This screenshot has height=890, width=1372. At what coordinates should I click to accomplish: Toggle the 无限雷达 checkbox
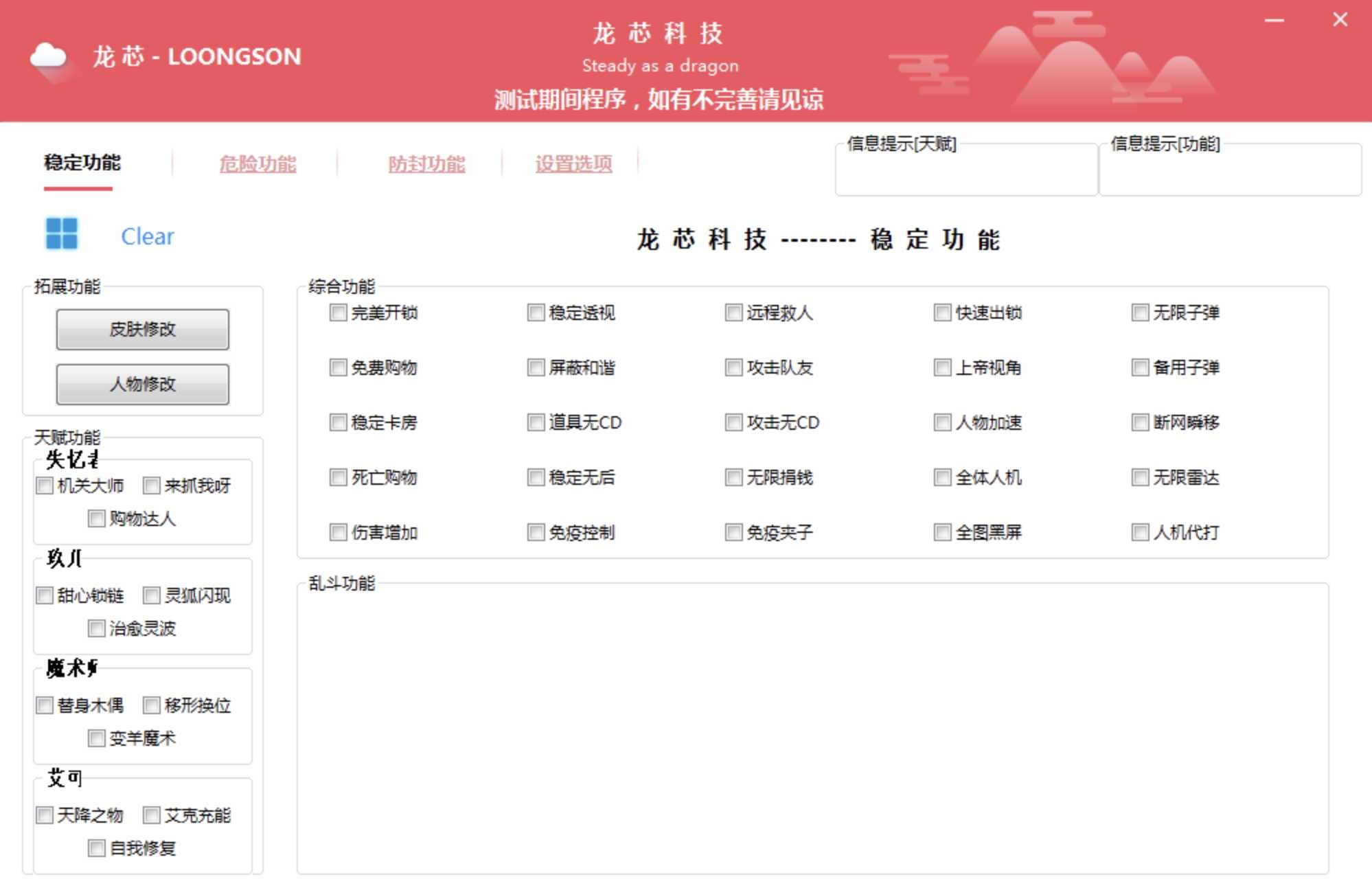coord(1140,477)
